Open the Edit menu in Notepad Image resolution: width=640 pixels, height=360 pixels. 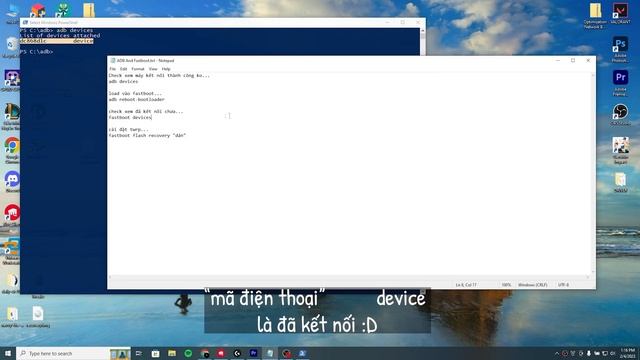[123, 69]
